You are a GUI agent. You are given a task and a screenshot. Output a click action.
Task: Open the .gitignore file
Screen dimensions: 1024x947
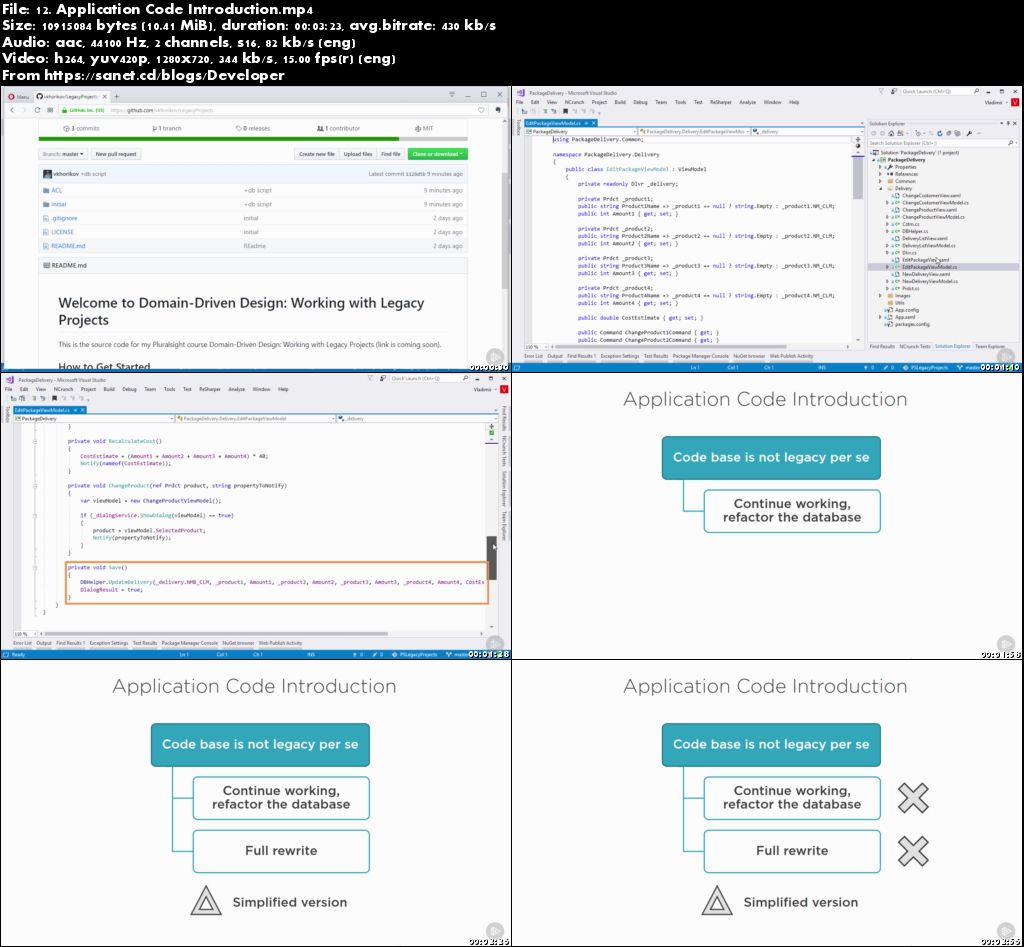[64, 218]
